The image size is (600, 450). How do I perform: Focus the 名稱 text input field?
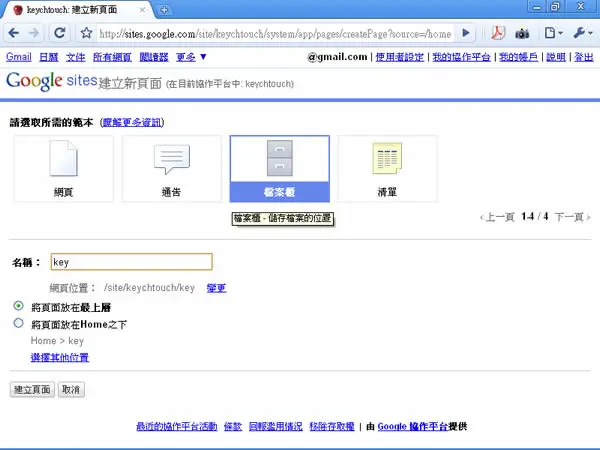pyautogui.click(x=131, y=262)
